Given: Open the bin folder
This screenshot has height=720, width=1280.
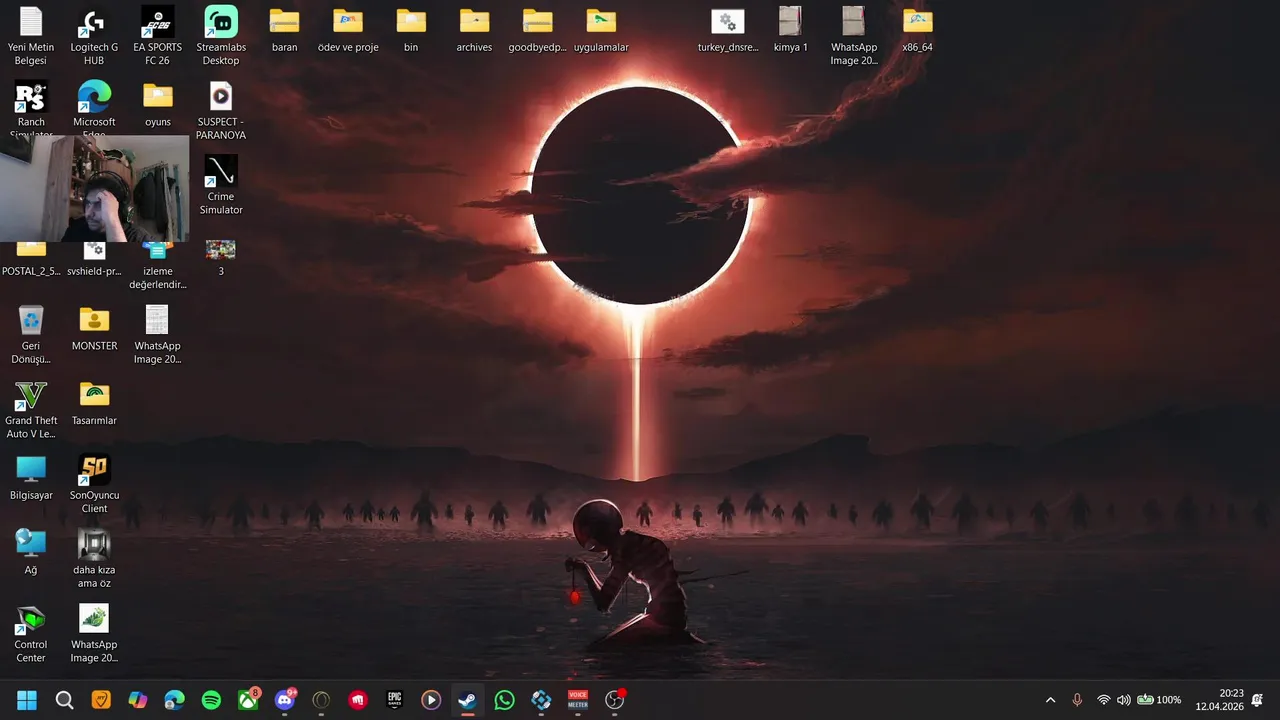Looking at the screenshot, I should (x=411, y=30).
